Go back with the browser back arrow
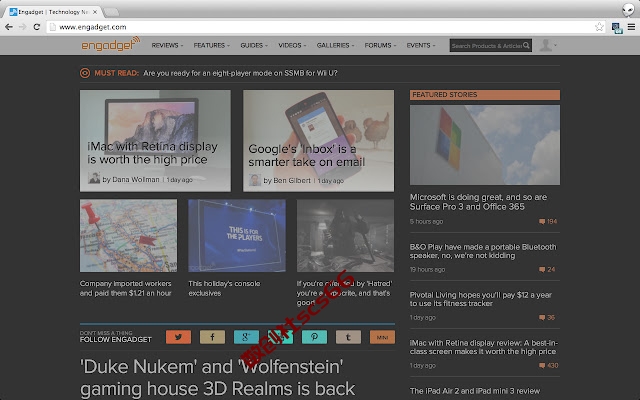 [x=9, y=27]
